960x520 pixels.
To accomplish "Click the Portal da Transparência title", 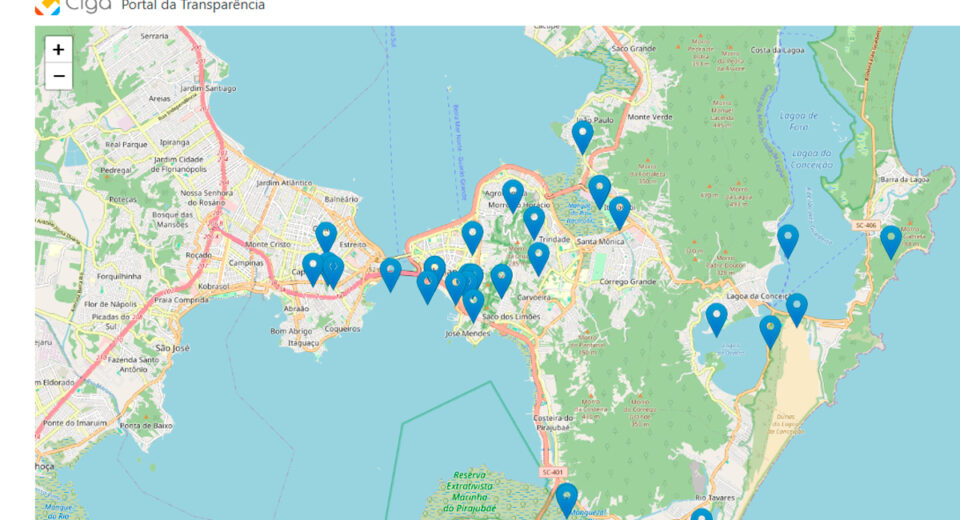I will click(193, 6).
